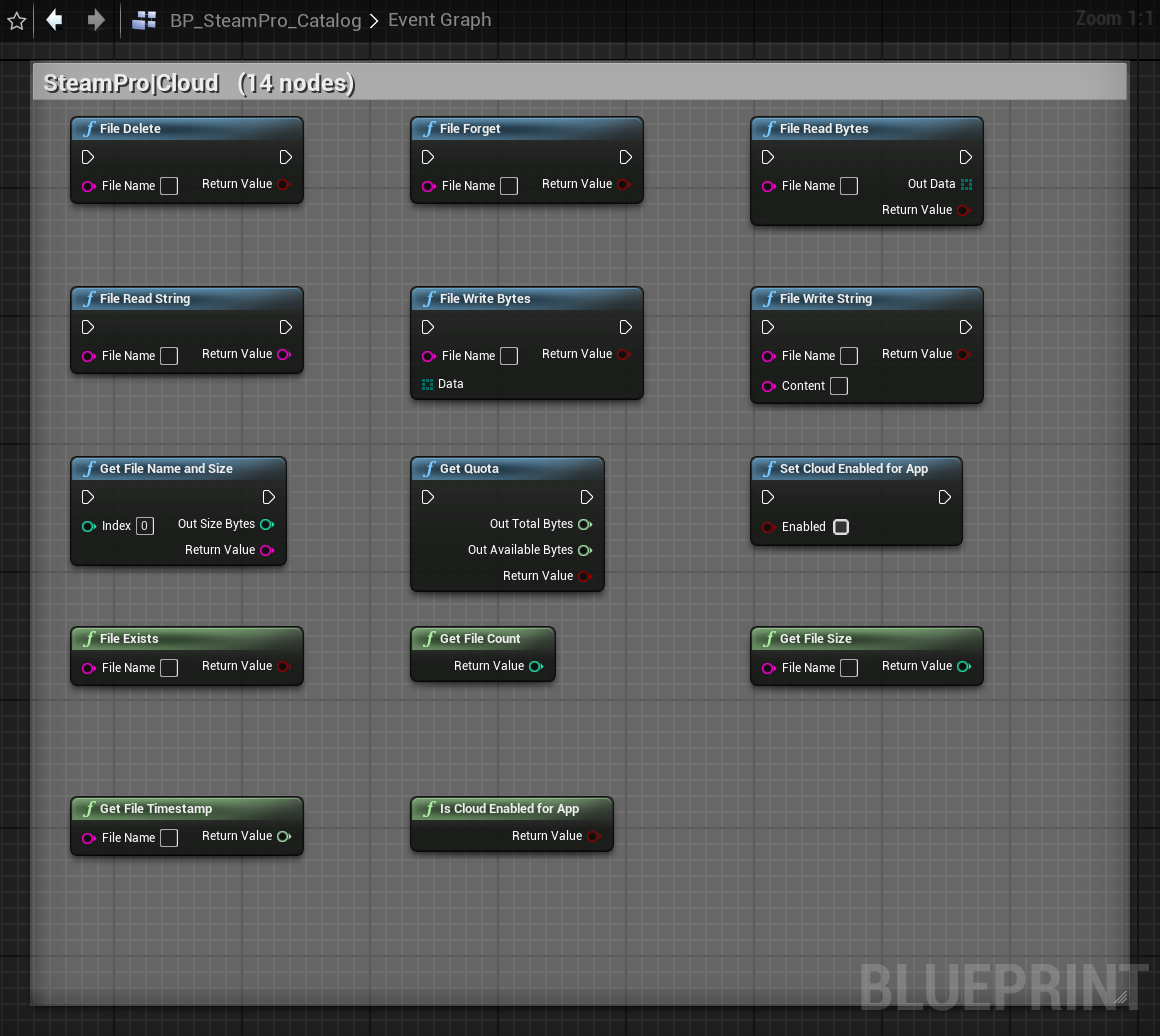Click File Write Bytes Return Value pin

624,354
